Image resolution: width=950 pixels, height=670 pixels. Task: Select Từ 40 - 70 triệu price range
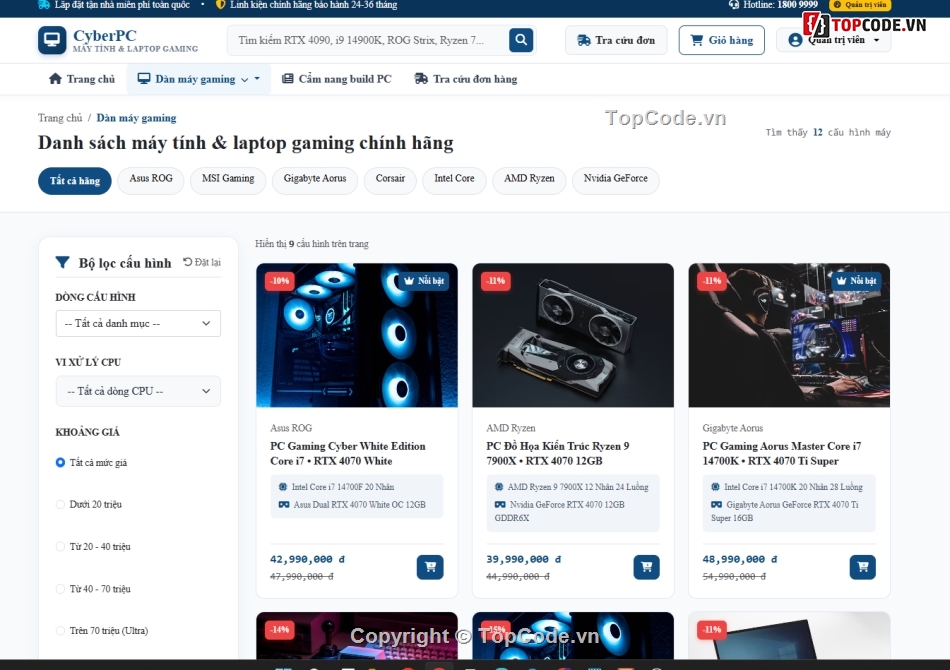pos(60,589)
